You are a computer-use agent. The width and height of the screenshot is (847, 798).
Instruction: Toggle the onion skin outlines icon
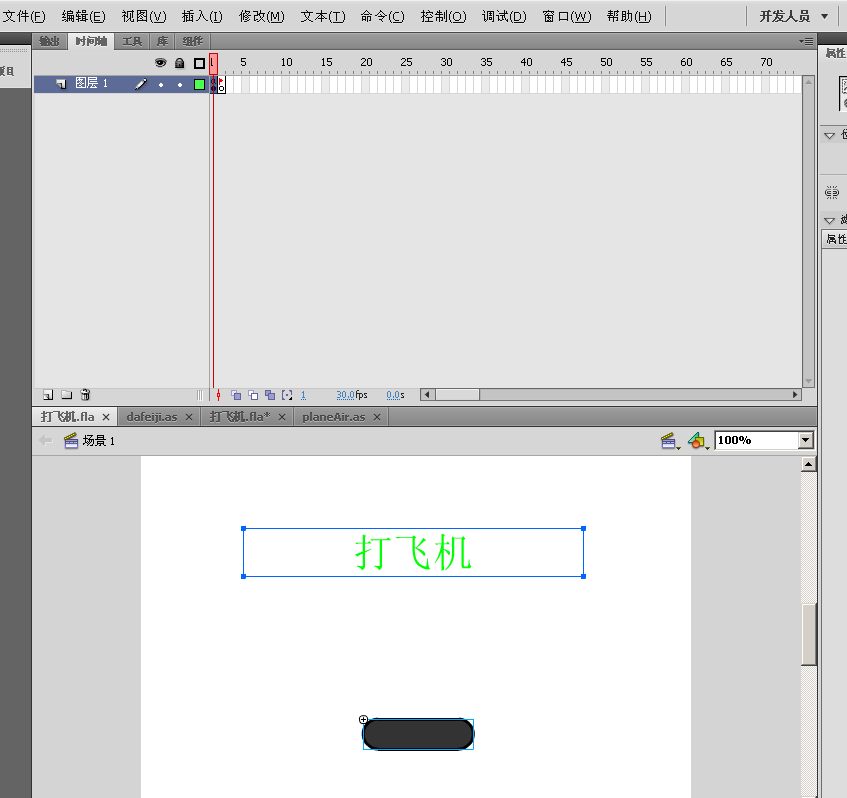click(x=253, y=395)
